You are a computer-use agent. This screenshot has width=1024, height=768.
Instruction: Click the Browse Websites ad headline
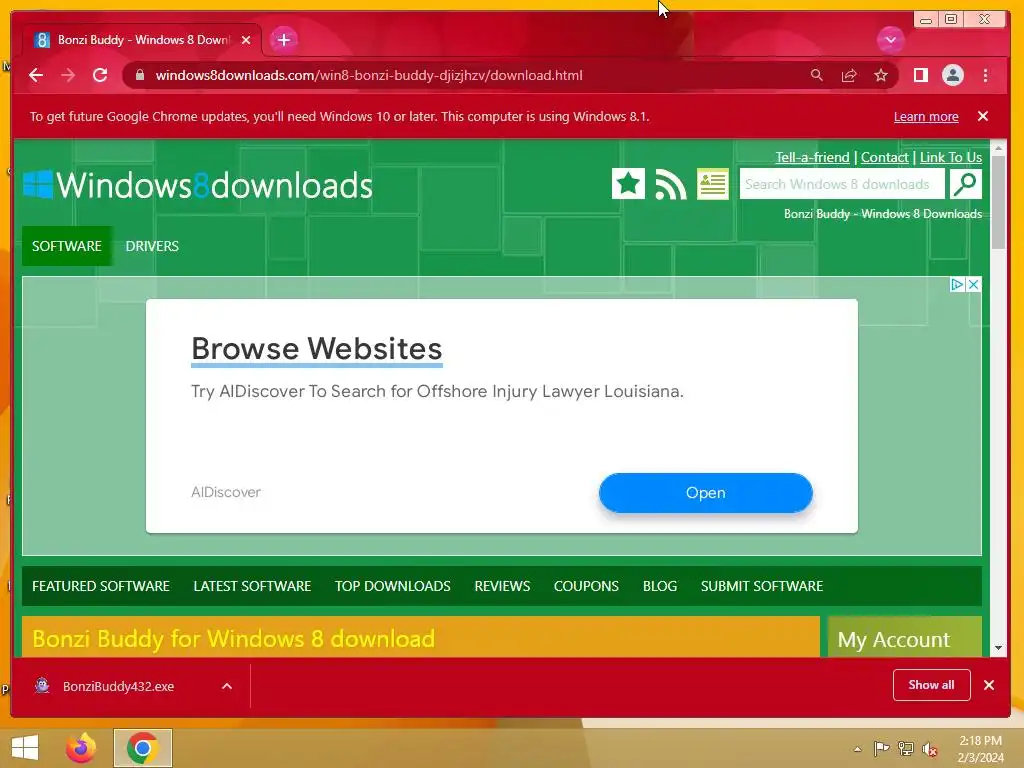pos(317,349)
